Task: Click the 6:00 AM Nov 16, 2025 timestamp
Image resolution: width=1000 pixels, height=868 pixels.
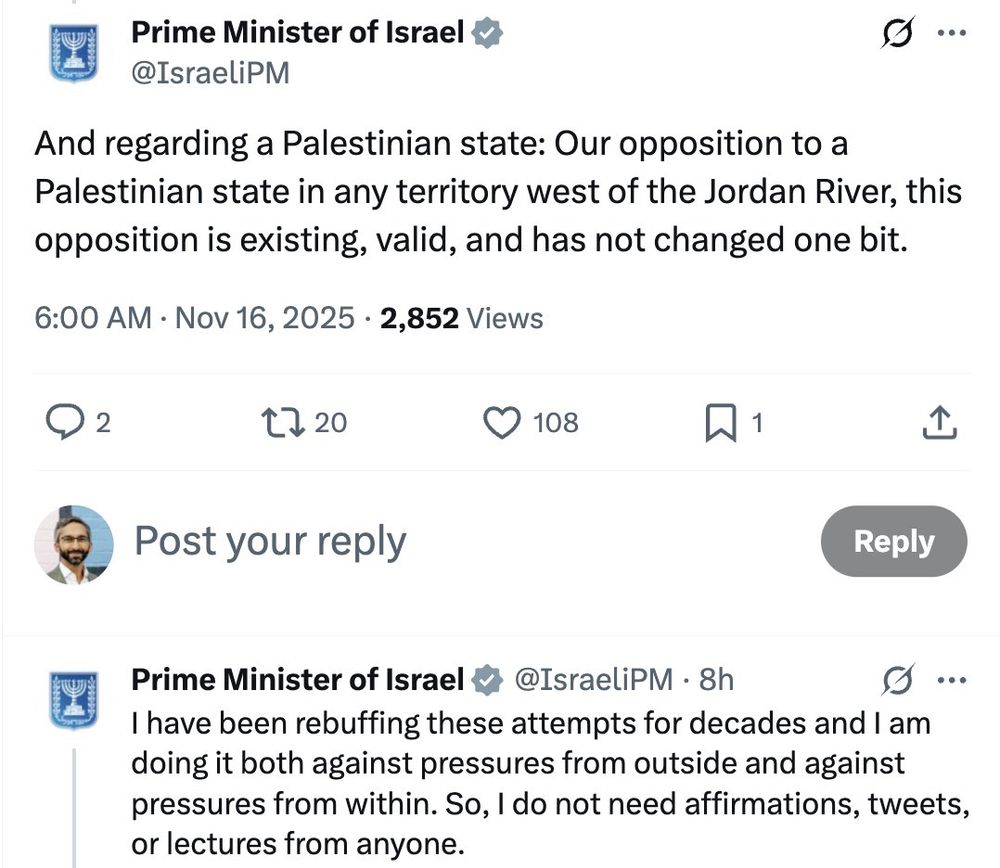Action: click(x=194, y=318)
